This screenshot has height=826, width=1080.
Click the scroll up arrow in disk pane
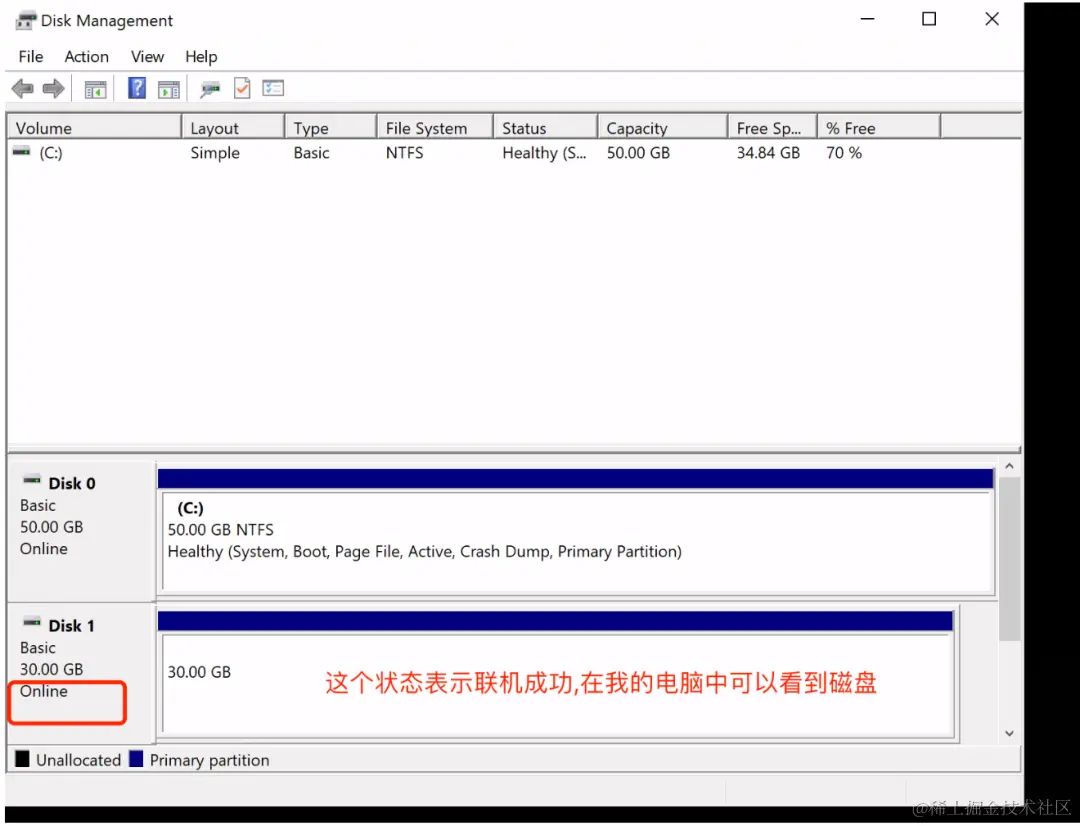(1009, 466)
